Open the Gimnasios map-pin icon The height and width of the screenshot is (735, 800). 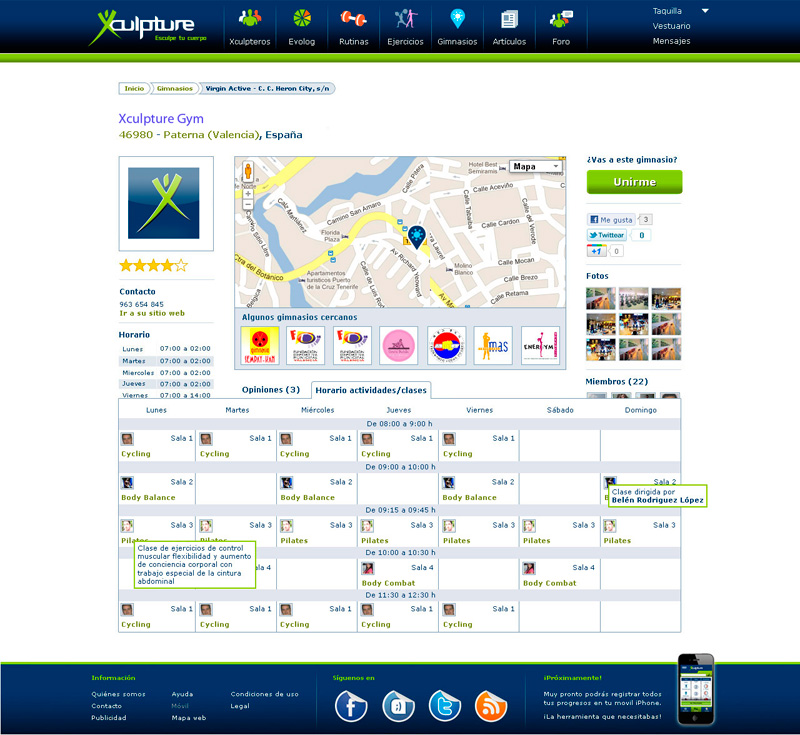pos(458,18)
